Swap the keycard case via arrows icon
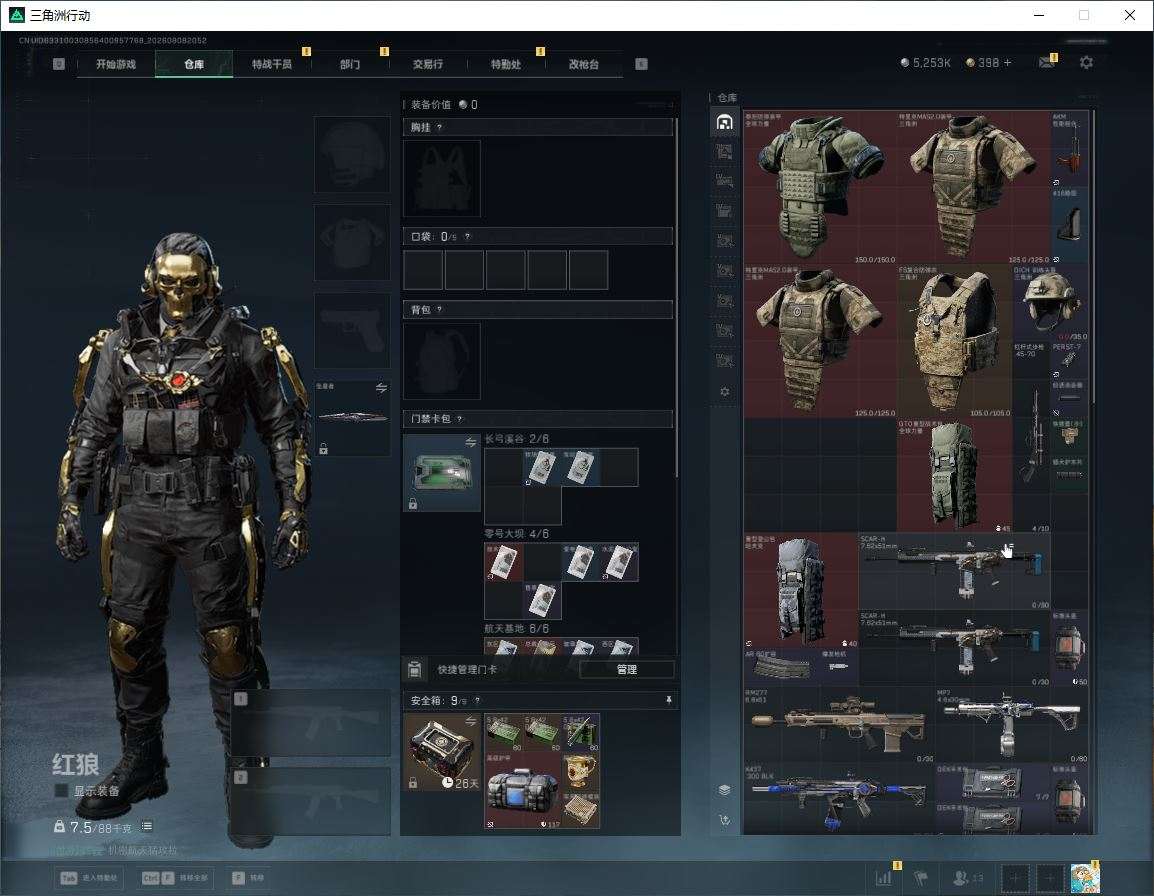This screenshot has width=1154, height=896. click(470, 442)
